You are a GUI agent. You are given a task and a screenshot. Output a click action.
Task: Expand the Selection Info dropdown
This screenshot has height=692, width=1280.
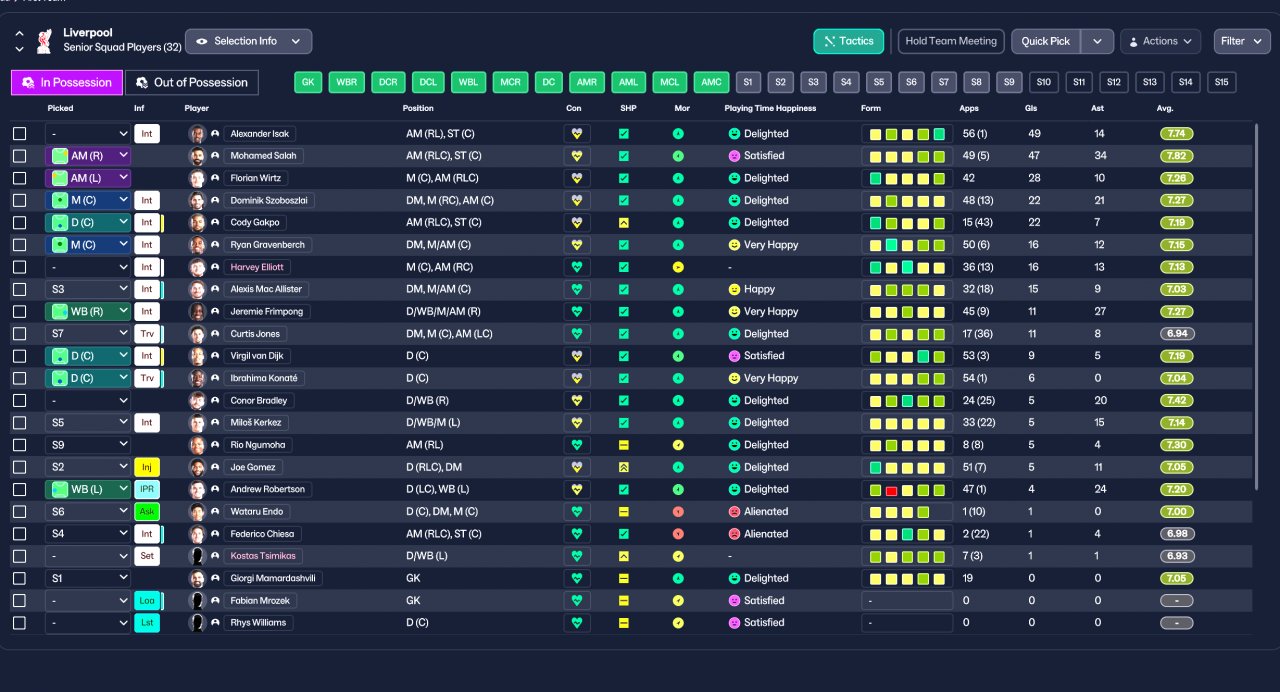tap(249, 41)
